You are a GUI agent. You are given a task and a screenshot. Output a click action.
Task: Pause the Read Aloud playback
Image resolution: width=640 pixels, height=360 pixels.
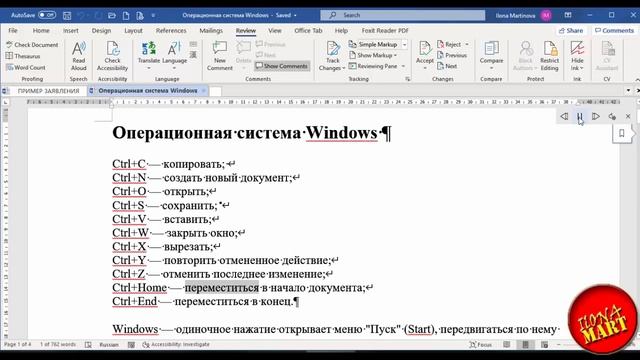pyautogui.click(x=580, y=116)
